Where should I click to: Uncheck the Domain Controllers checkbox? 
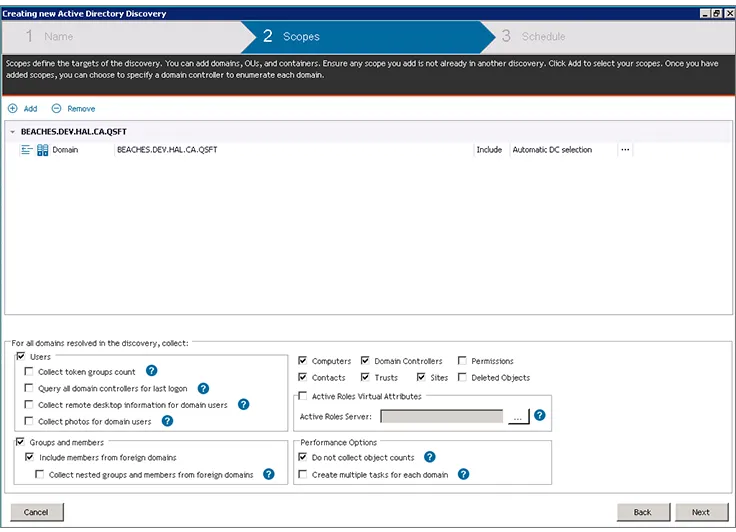coord(365,361)
